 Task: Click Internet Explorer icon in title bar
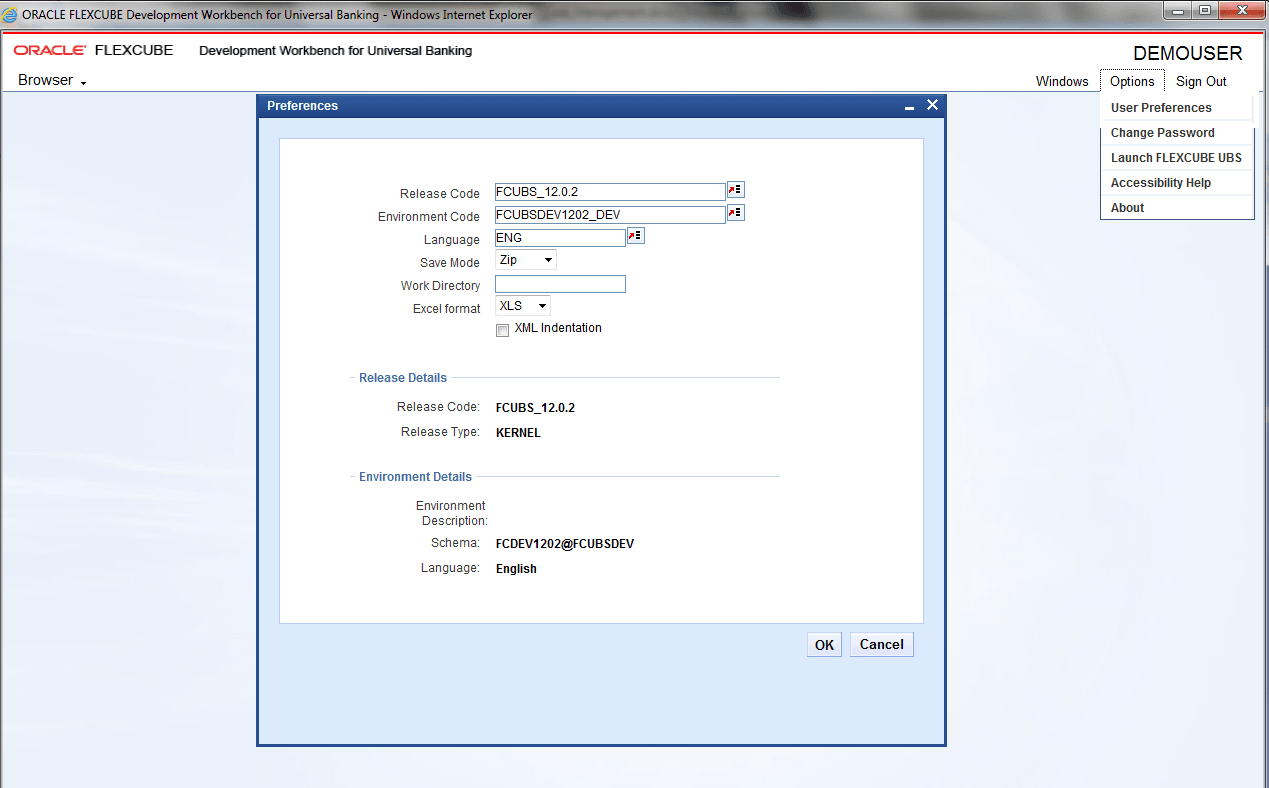click(x=11, y=14)
